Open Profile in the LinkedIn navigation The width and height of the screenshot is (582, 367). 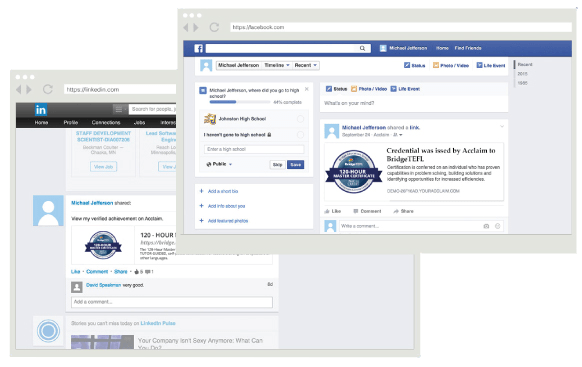[71, 122]
